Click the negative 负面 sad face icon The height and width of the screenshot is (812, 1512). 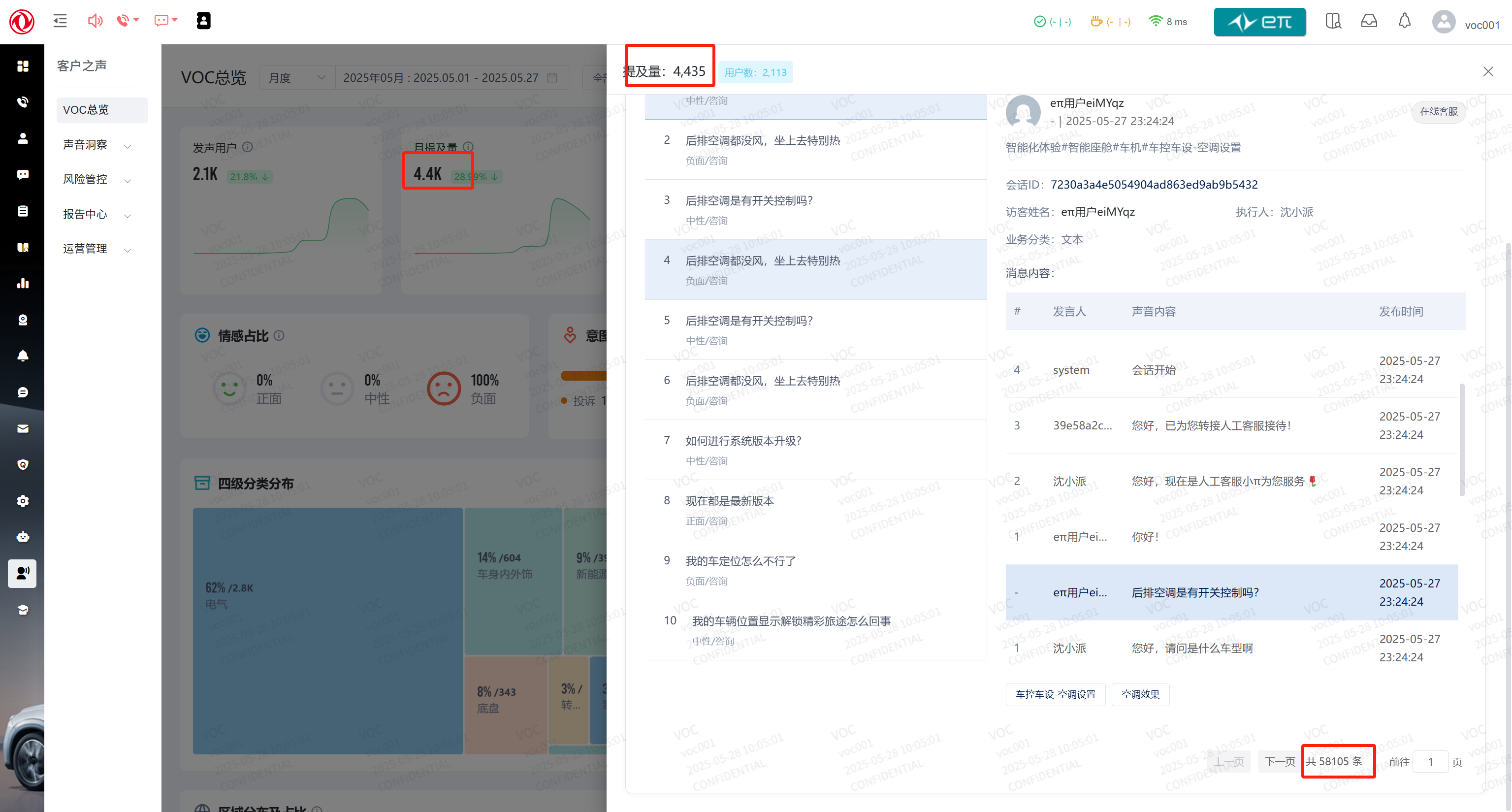(444, 389)
